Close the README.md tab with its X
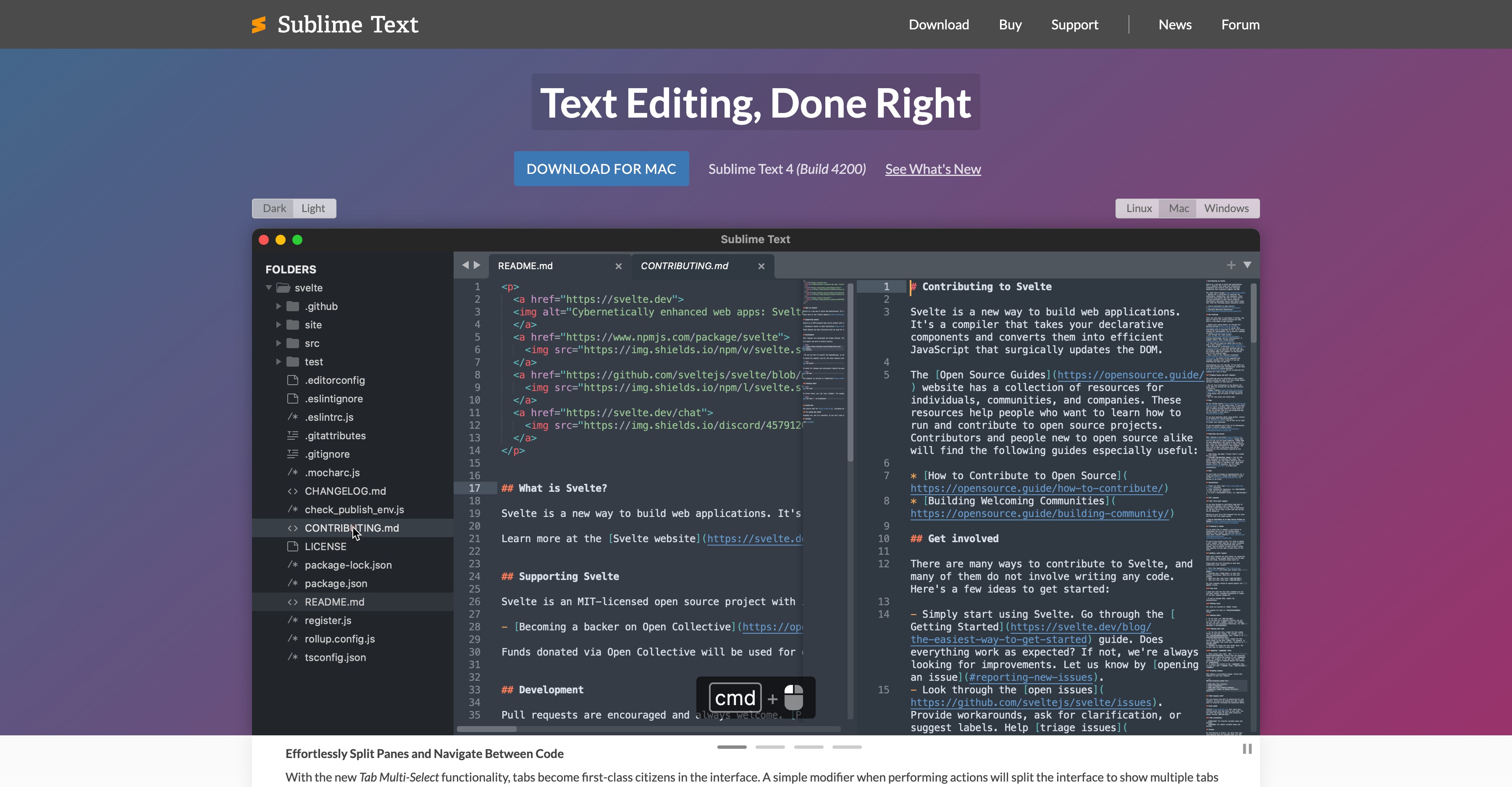The image size is (1512, 787). pos(618,266)
